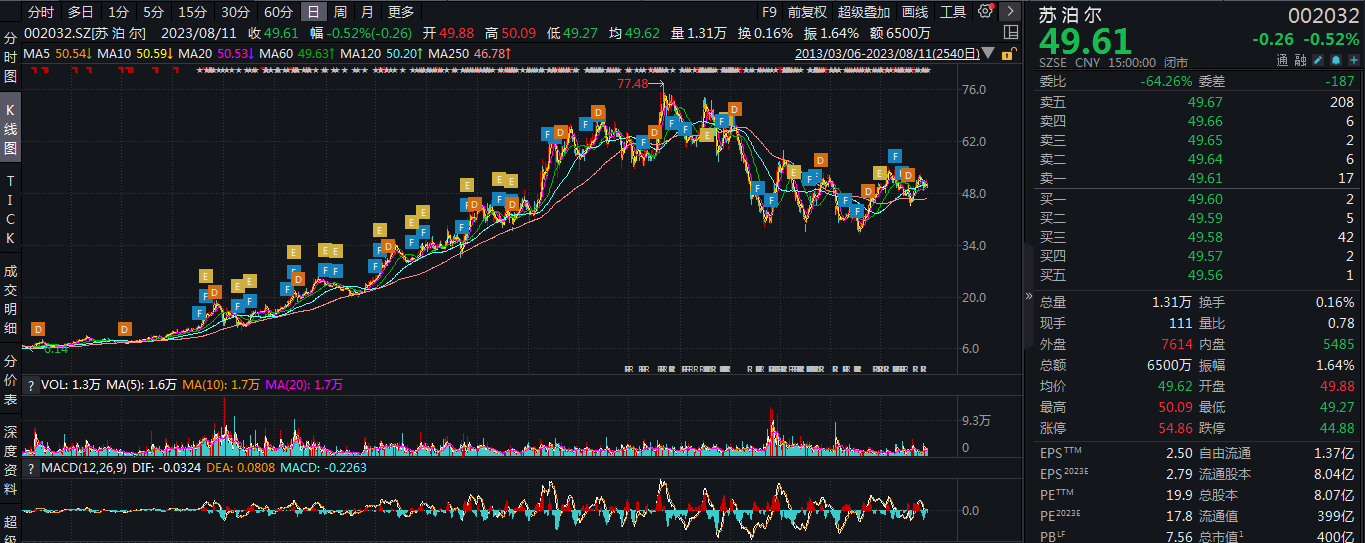
Task: Open MACD indicator help question mark
Action: coord(31,468)
